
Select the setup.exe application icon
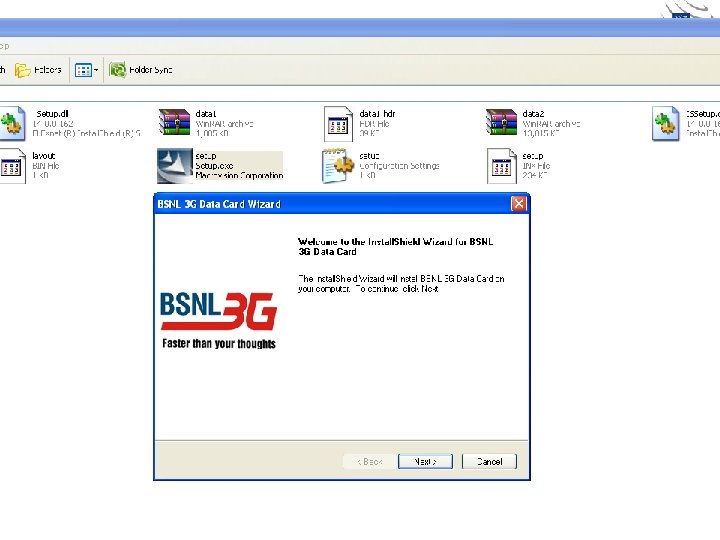[x=174, y=166]
